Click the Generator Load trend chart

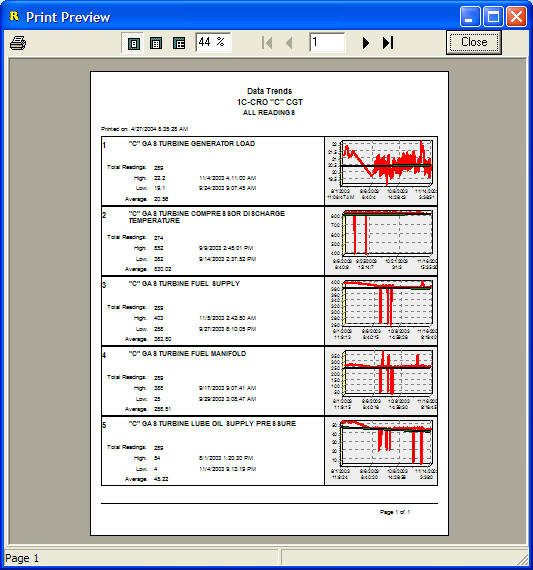(381, 170)
